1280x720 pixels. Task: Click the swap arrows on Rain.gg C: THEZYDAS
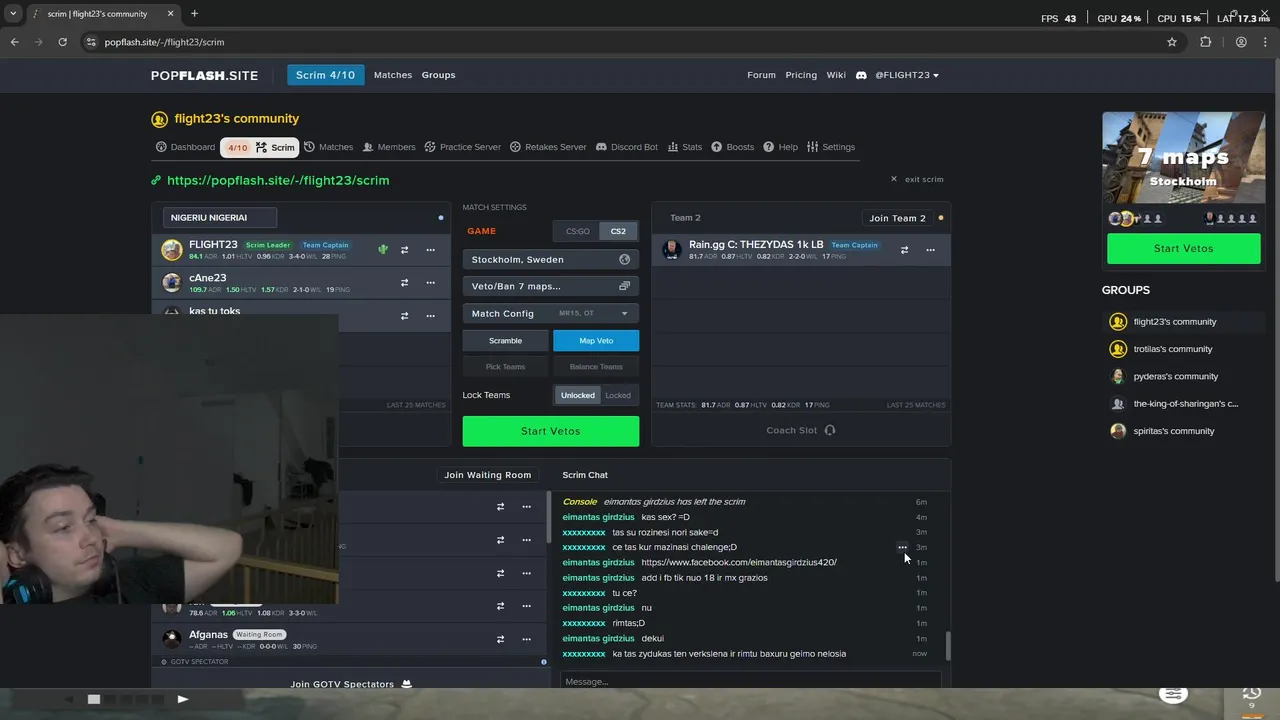click(x=904, y=250)
